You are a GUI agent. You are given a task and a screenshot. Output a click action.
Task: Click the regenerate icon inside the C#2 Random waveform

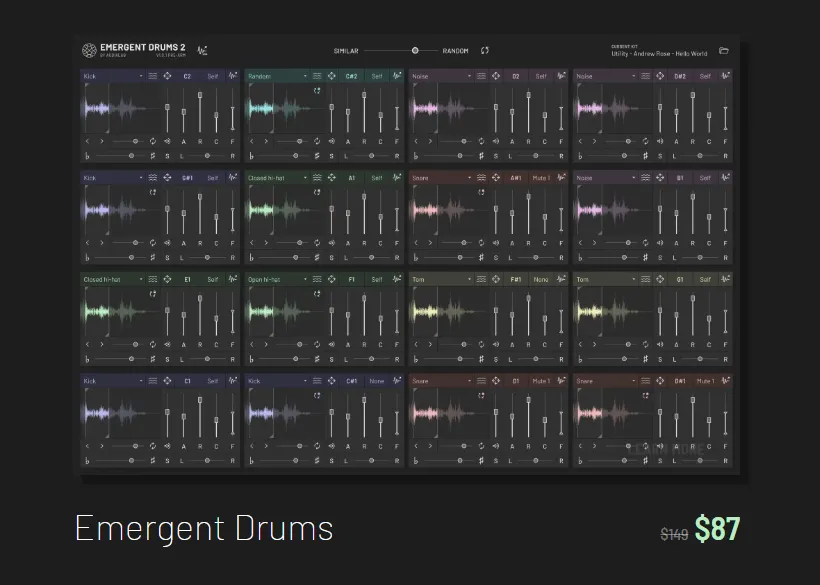coord(317,90)
